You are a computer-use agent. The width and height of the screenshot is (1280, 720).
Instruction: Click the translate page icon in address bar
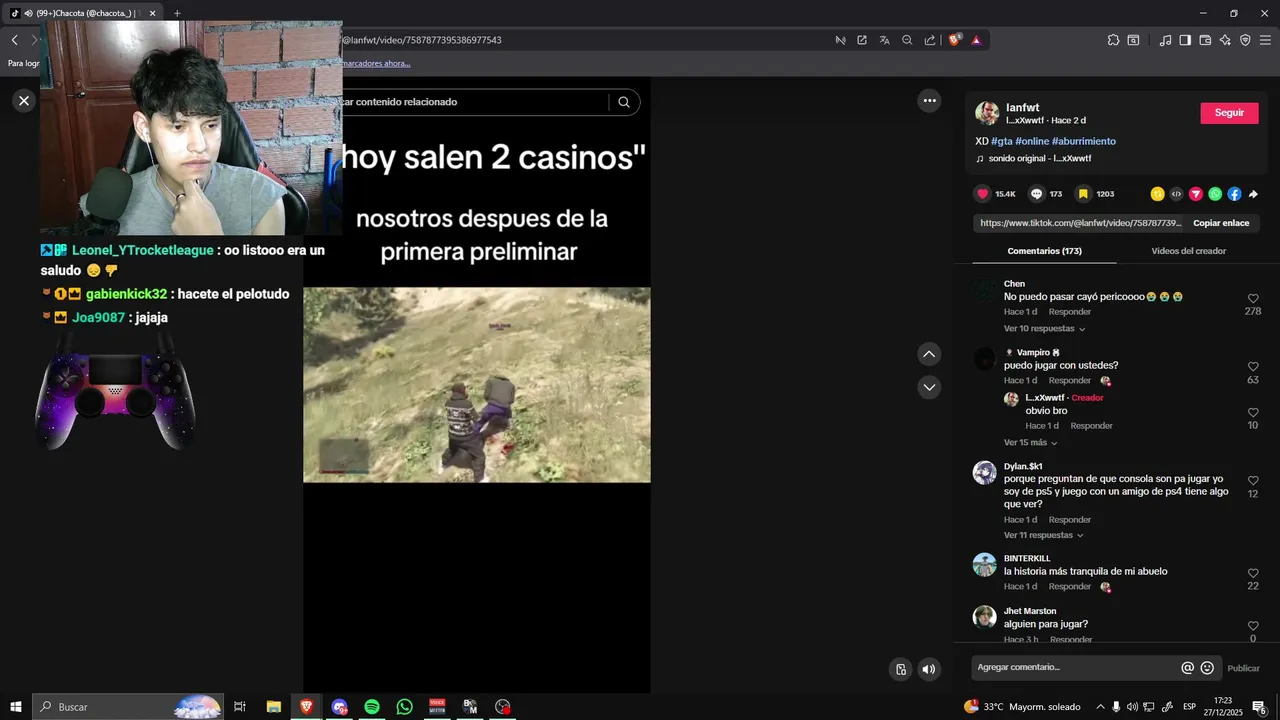(x=884, y=40)
